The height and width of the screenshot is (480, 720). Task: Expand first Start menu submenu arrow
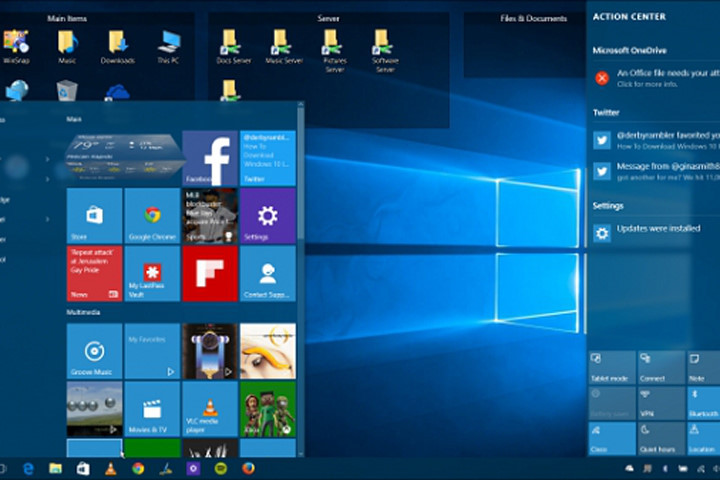coord(47,159)
